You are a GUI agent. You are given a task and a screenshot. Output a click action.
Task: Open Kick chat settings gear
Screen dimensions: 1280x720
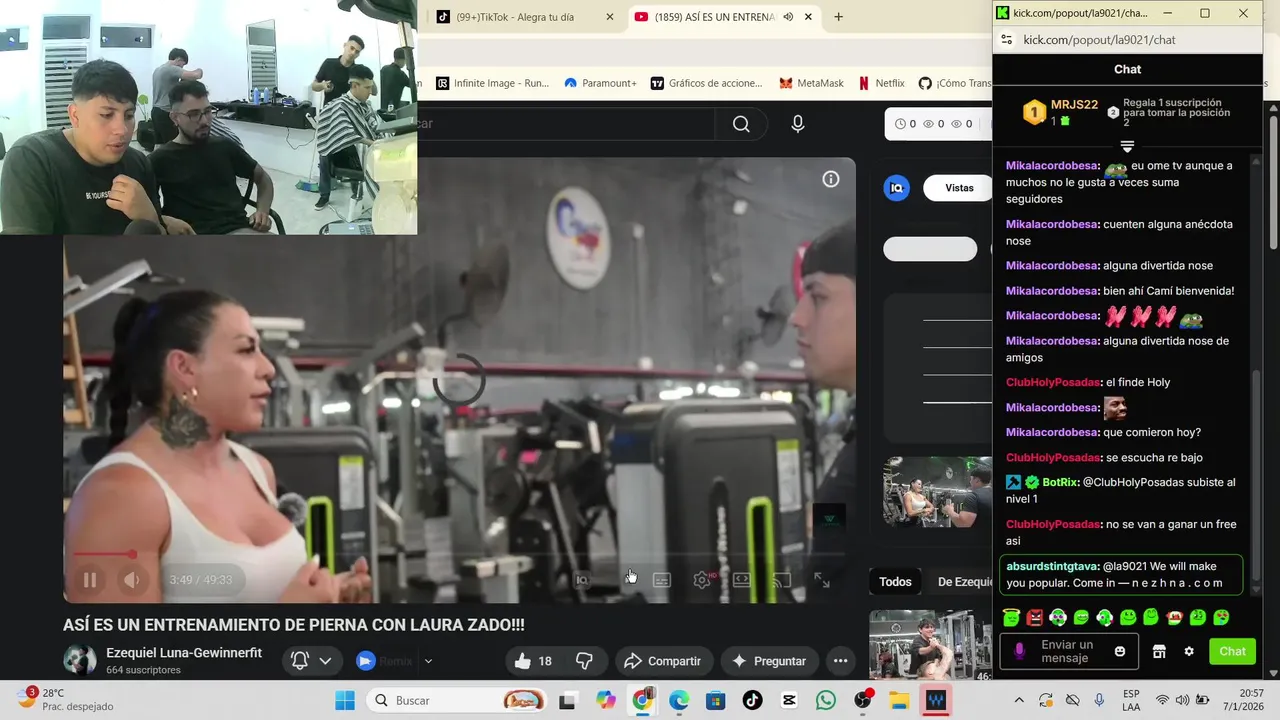(1189, 651)
